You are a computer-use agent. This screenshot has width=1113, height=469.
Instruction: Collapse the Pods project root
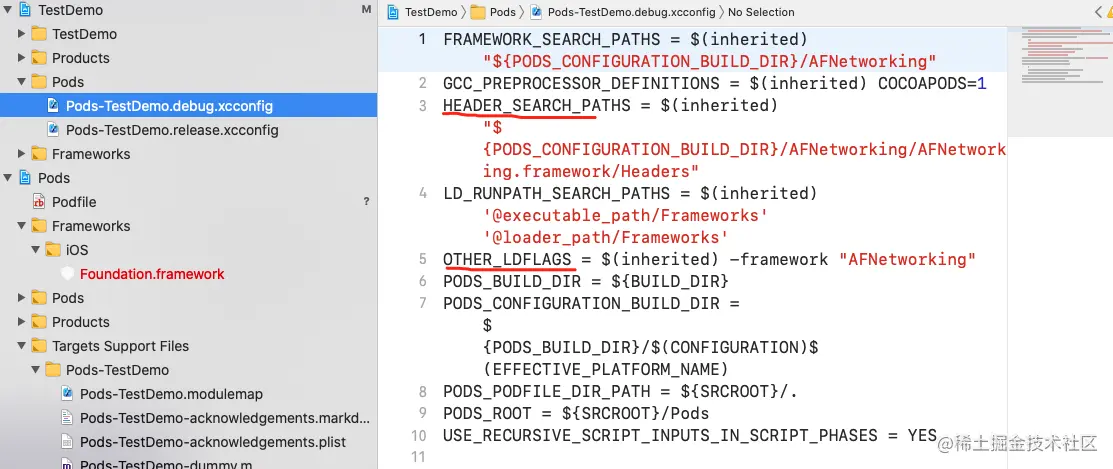coord(8,178)
